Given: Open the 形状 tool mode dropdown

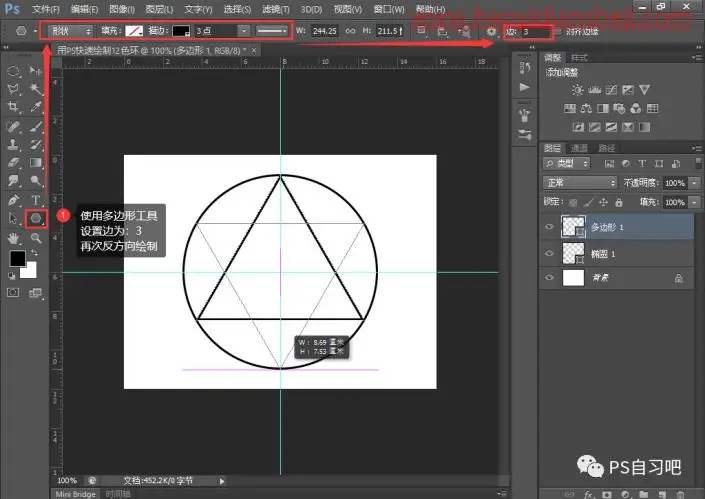Looking at the screenshot, I should 70,31.
